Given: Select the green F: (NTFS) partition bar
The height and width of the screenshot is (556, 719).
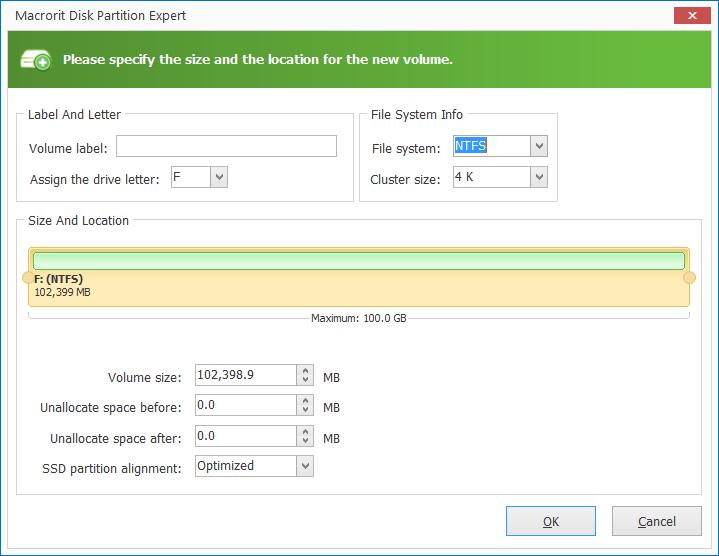Looking at the screenshot, I should 359,261.
